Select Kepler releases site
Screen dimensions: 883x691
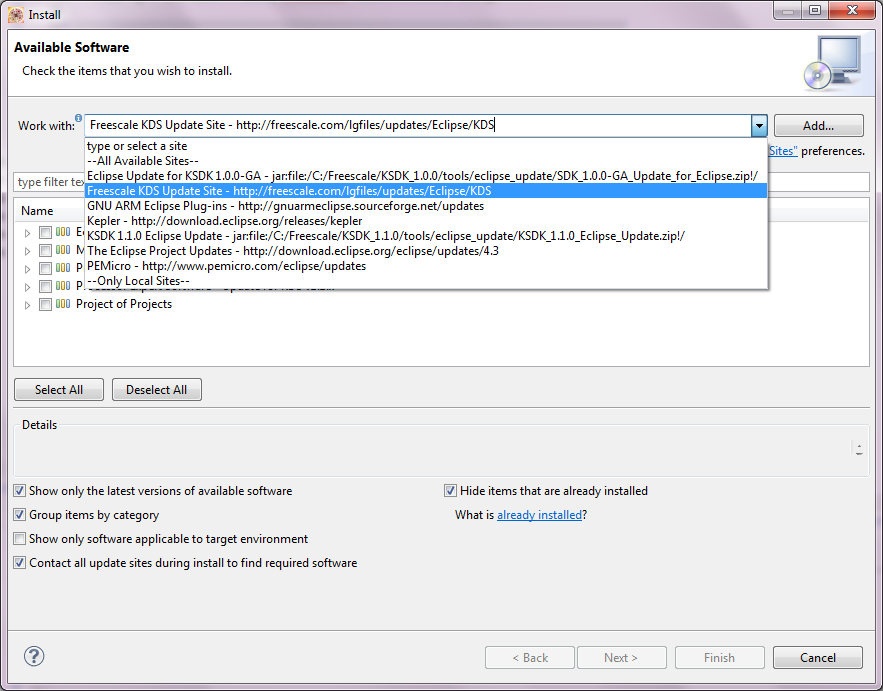[426, 221]
